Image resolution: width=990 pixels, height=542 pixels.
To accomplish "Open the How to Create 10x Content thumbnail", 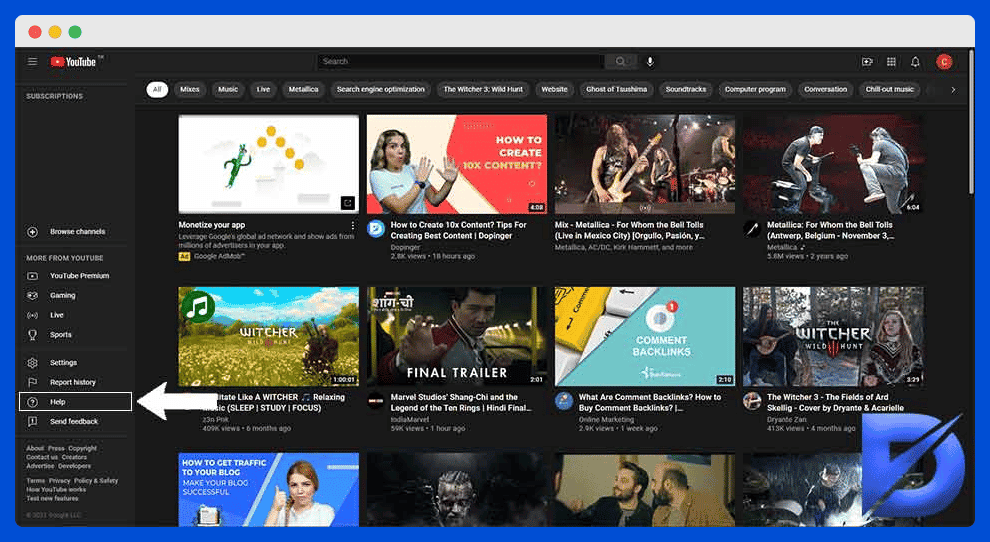I will pos(456,164).
